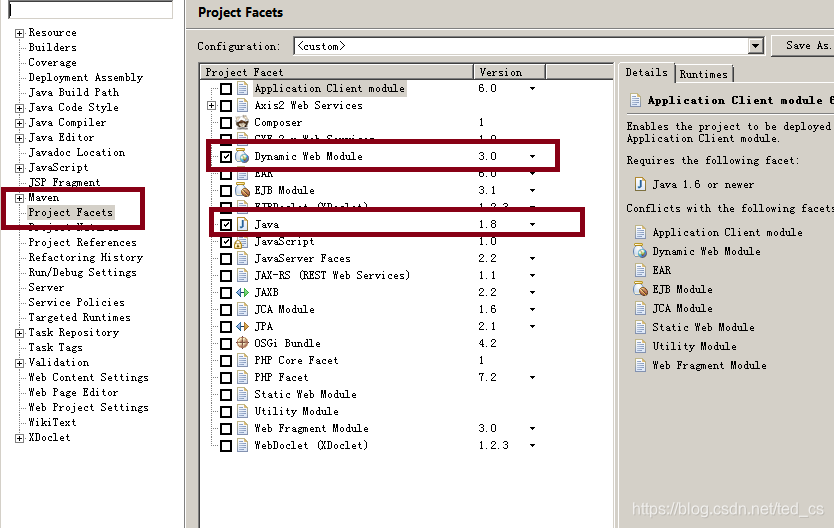Click the Dynamic Web Module globe icon

243,156
